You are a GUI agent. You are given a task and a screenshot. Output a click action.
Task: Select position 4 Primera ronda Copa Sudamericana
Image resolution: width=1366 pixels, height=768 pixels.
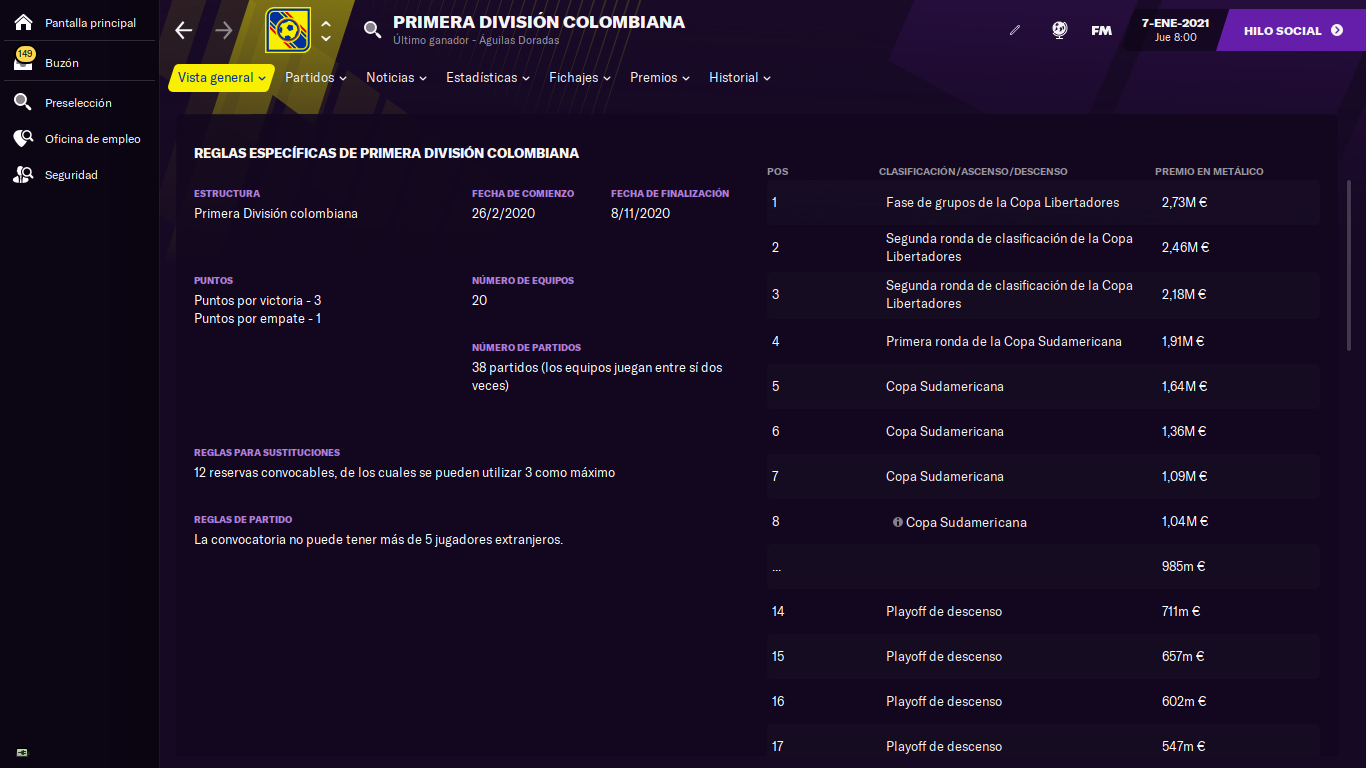1043,342
